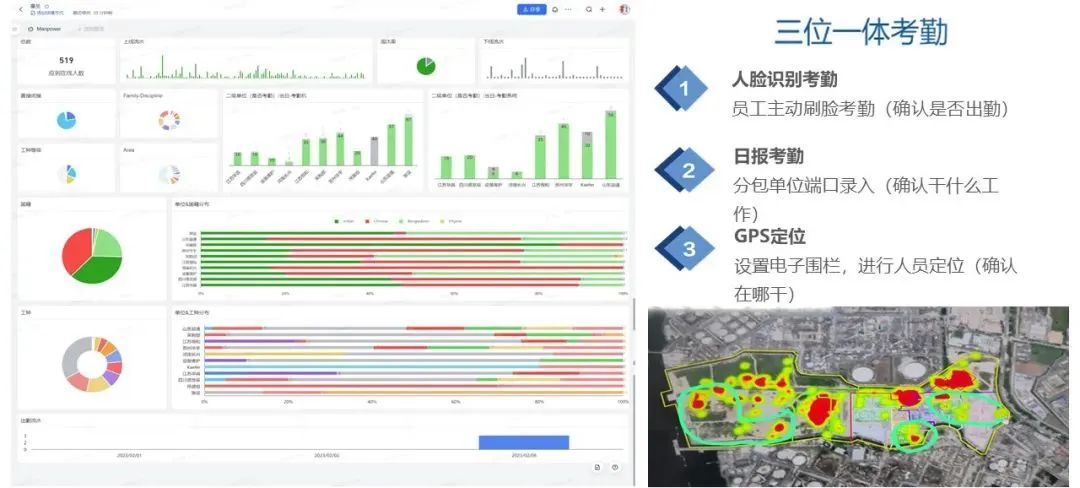
Task: Click the green attendance rate pie chart
Action: coord(426,66)
